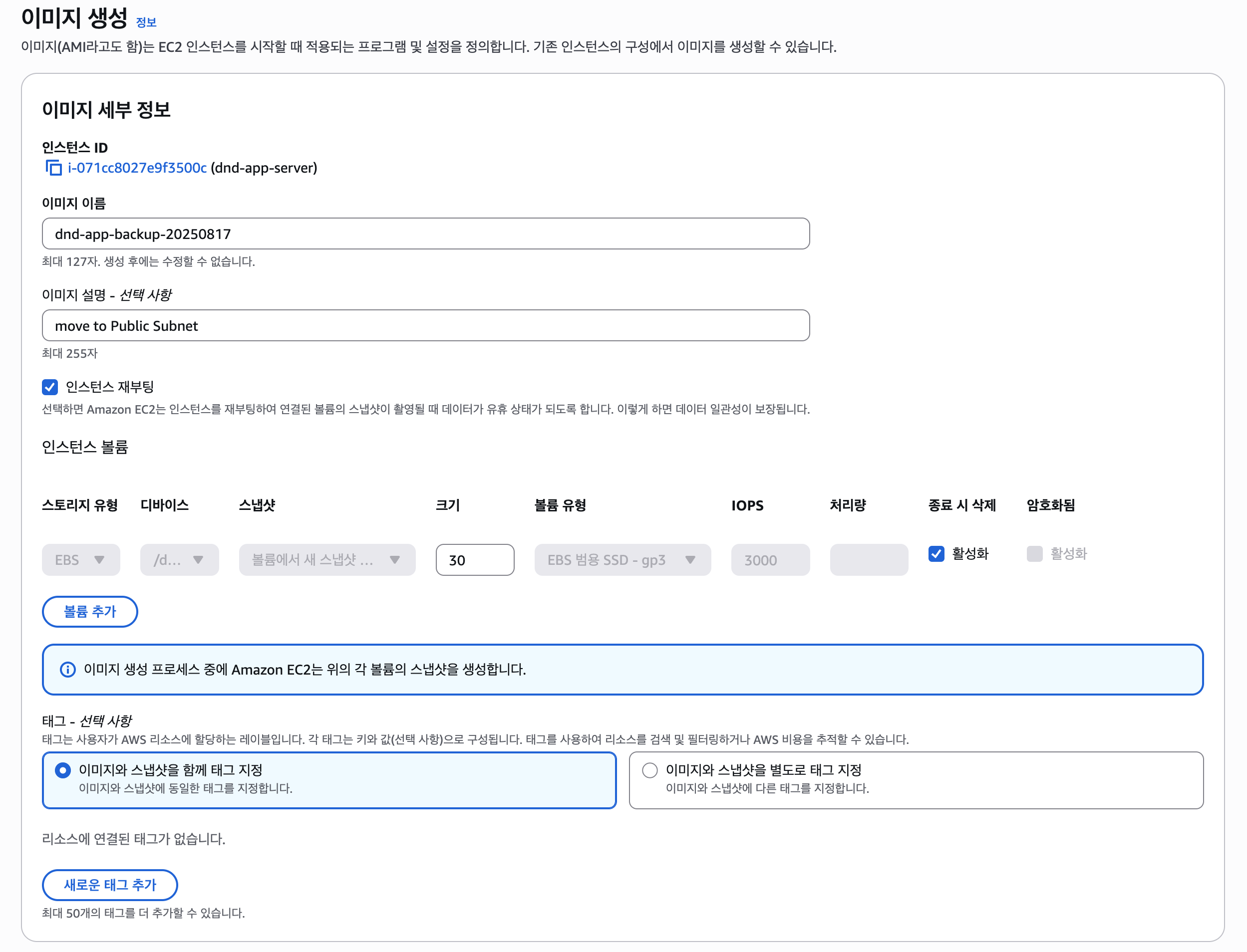This screenshot has width=1247, height=952.
Task: Select 이미지와 스냅샷을 함께 태그 지정 radio
Action: (x=63, y=770)
